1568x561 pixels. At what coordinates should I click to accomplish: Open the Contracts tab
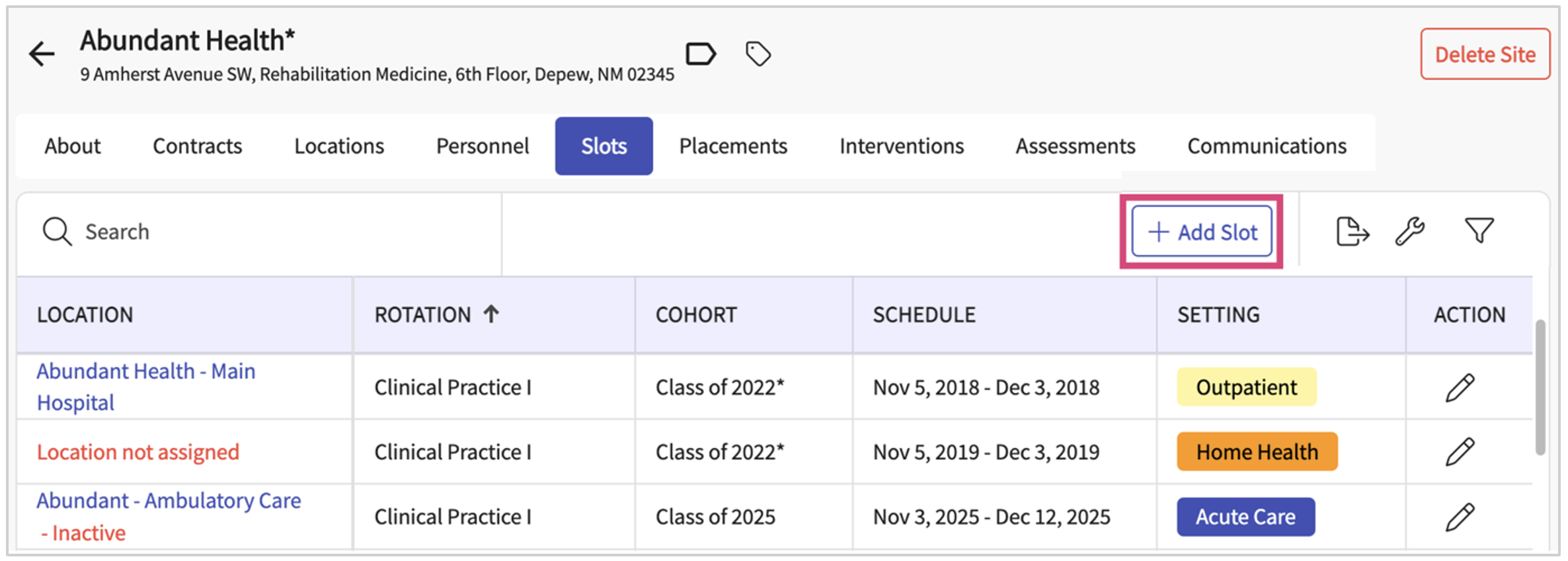197,146
